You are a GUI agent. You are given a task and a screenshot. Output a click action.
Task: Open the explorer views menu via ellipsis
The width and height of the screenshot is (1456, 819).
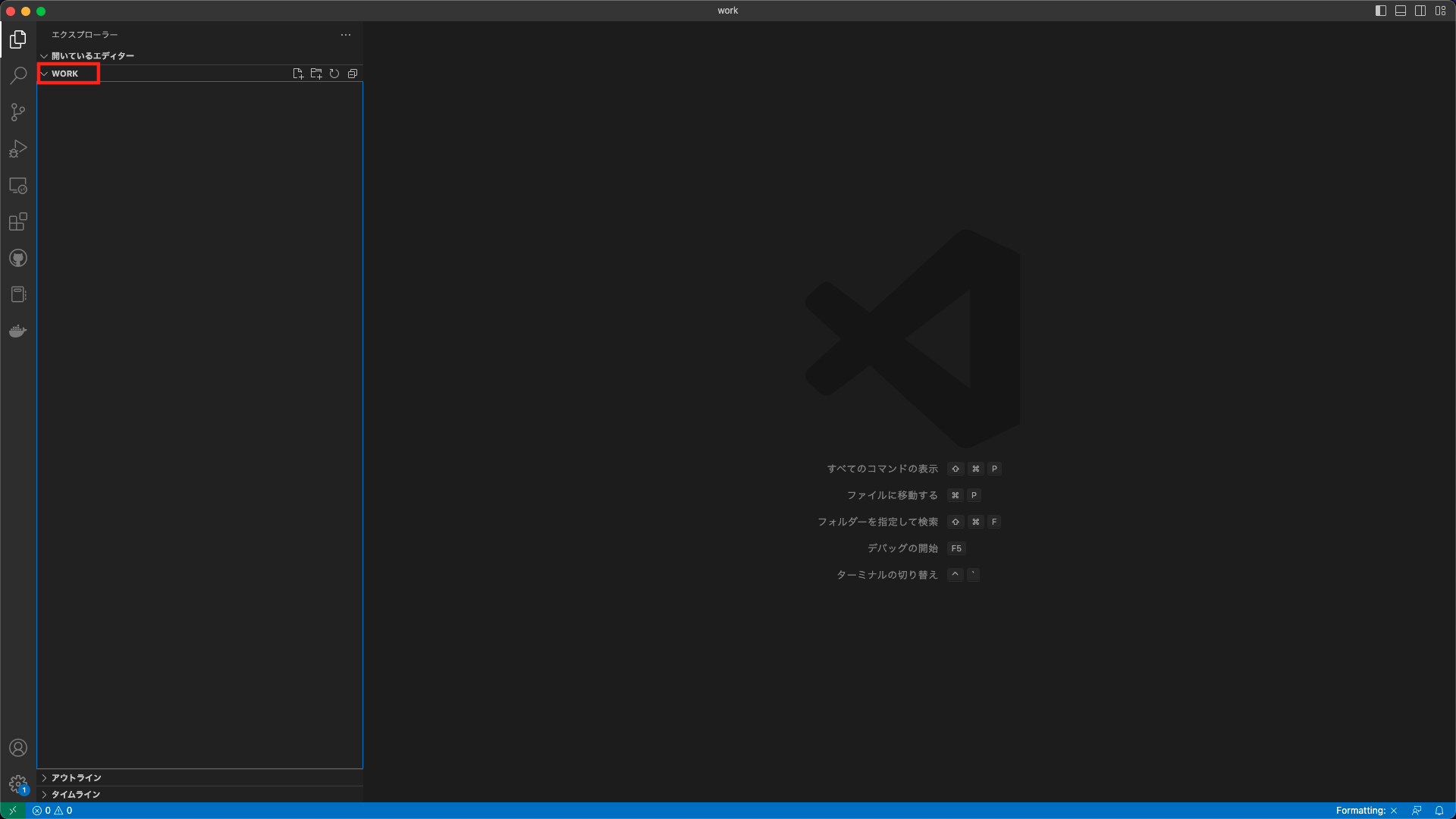click(346, 34)
